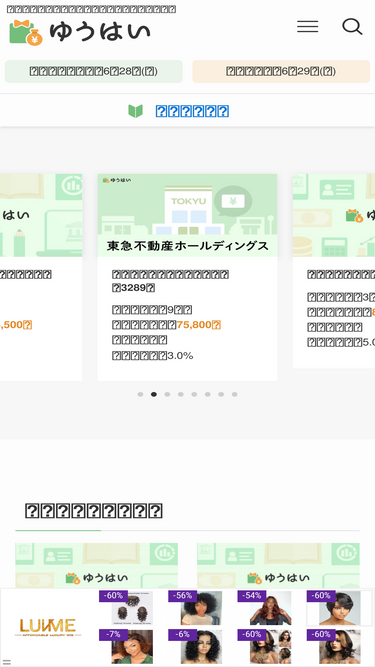Image resolution: width=375 pixels, height=667 pixels.
Task: Click the 75,800 price text
Action: 199,325
